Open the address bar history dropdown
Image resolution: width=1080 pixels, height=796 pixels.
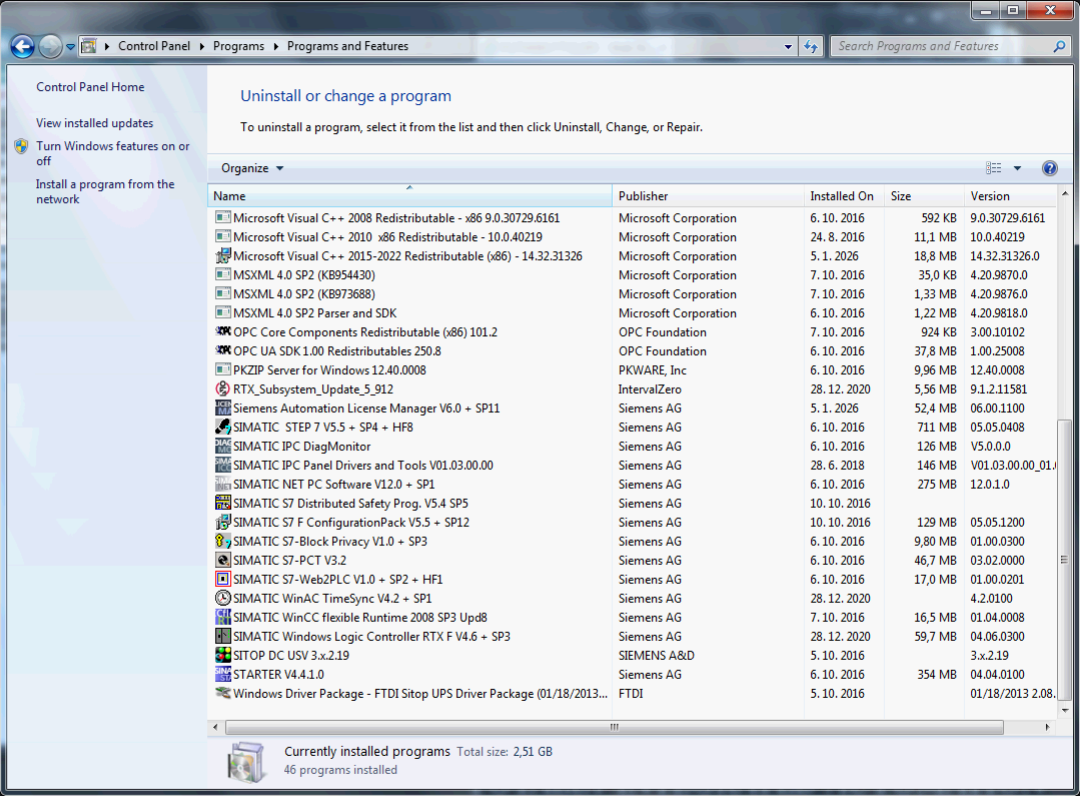789,46
